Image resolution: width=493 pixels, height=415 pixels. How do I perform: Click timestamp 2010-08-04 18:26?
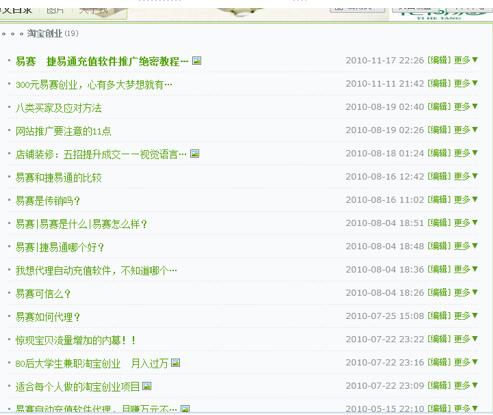tap(385, 293)
